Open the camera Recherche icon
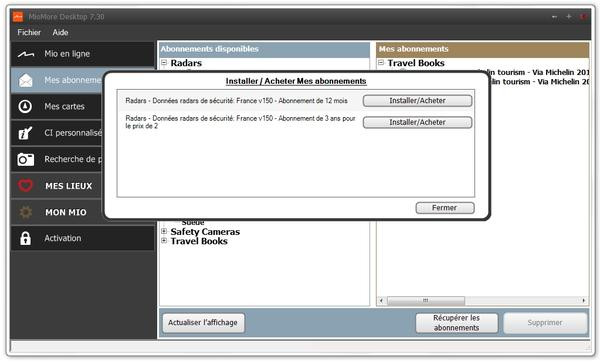 [x=26, y=159]
